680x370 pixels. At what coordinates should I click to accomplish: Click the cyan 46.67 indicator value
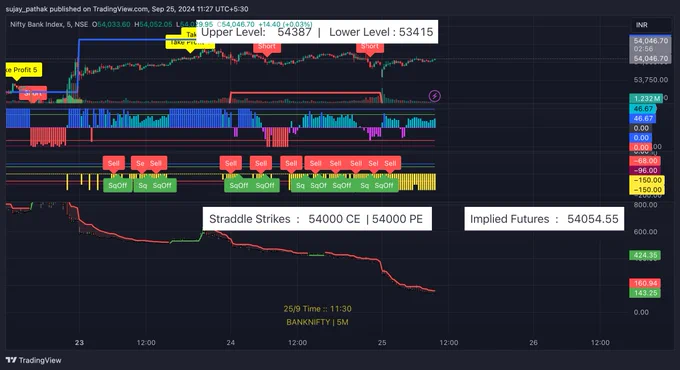[643, 108]
